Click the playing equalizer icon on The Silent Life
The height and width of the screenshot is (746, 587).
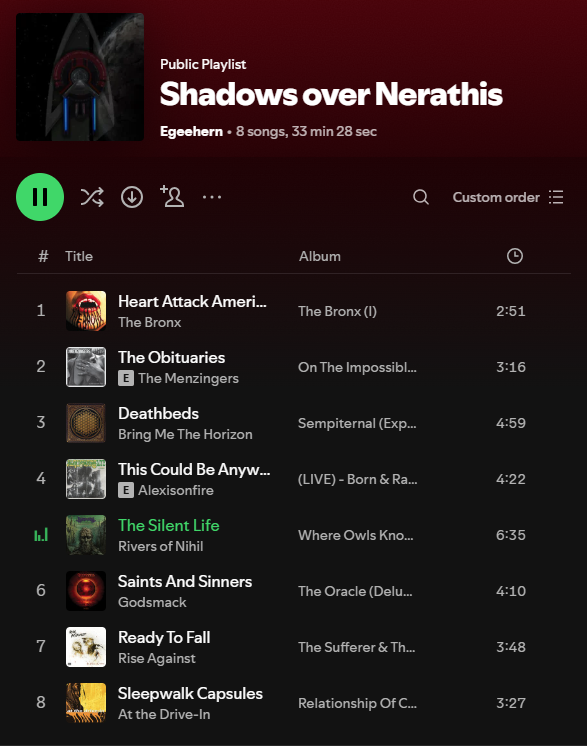(x=41, y=535)
